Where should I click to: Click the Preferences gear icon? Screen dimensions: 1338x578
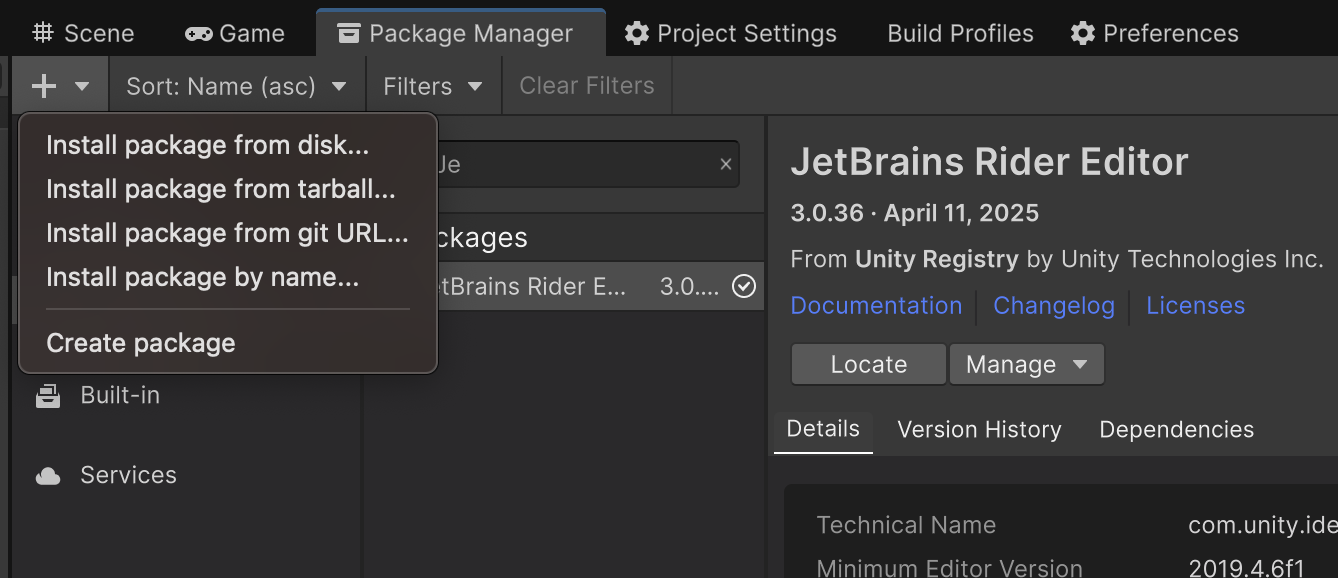(1082, 33)
